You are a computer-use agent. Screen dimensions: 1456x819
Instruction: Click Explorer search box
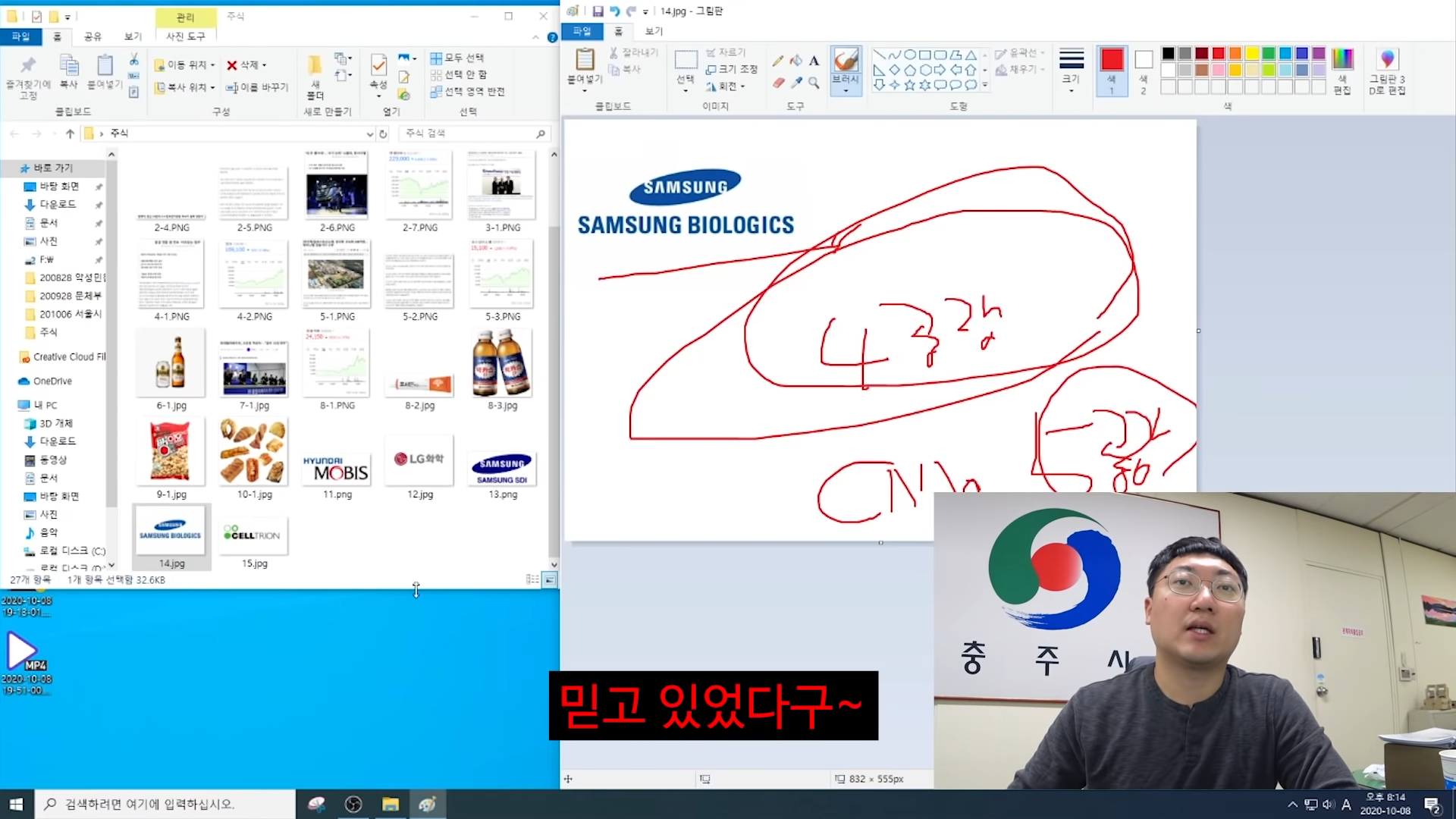click(474, 133)
